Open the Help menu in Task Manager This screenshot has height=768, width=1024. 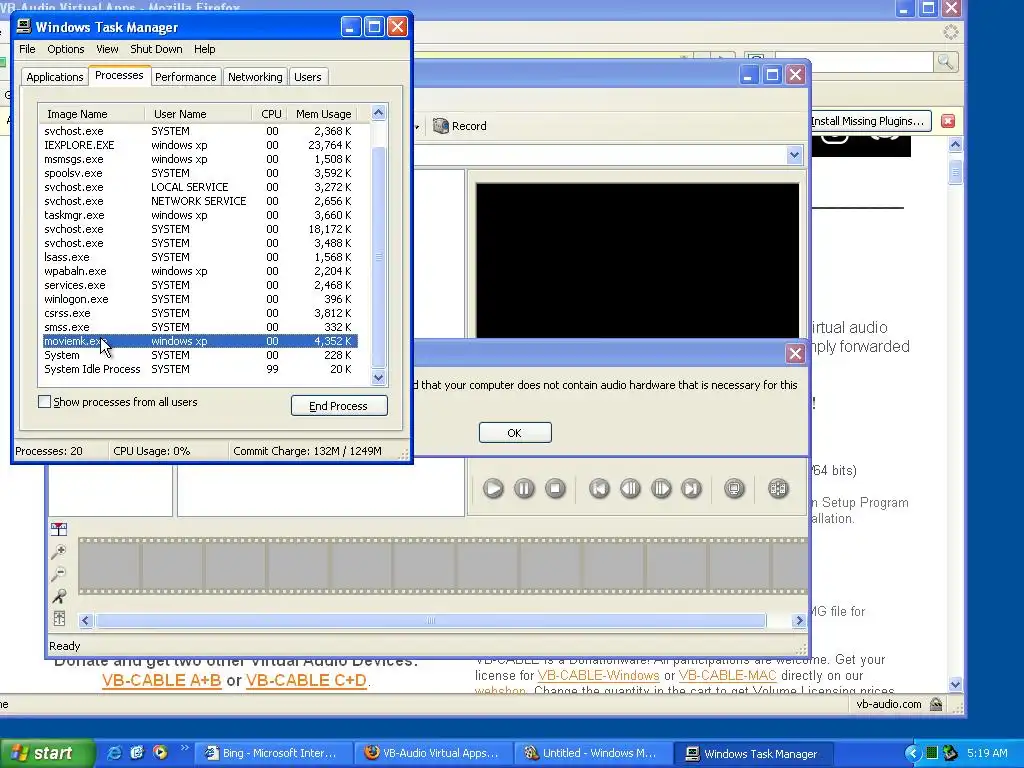pyautogui.click(x=204, y=49)
